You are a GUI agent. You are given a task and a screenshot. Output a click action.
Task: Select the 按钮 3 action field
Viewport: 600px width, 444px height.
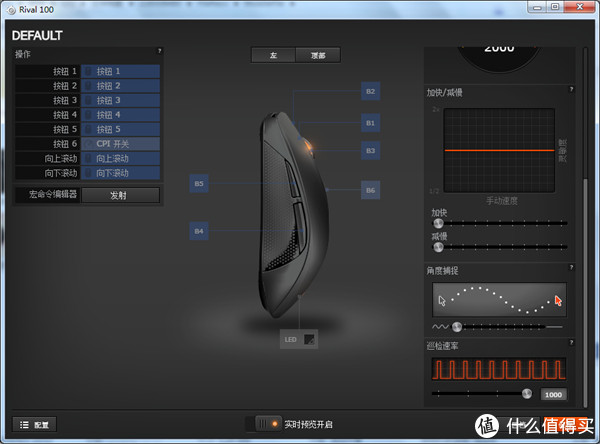coord(120,100)
